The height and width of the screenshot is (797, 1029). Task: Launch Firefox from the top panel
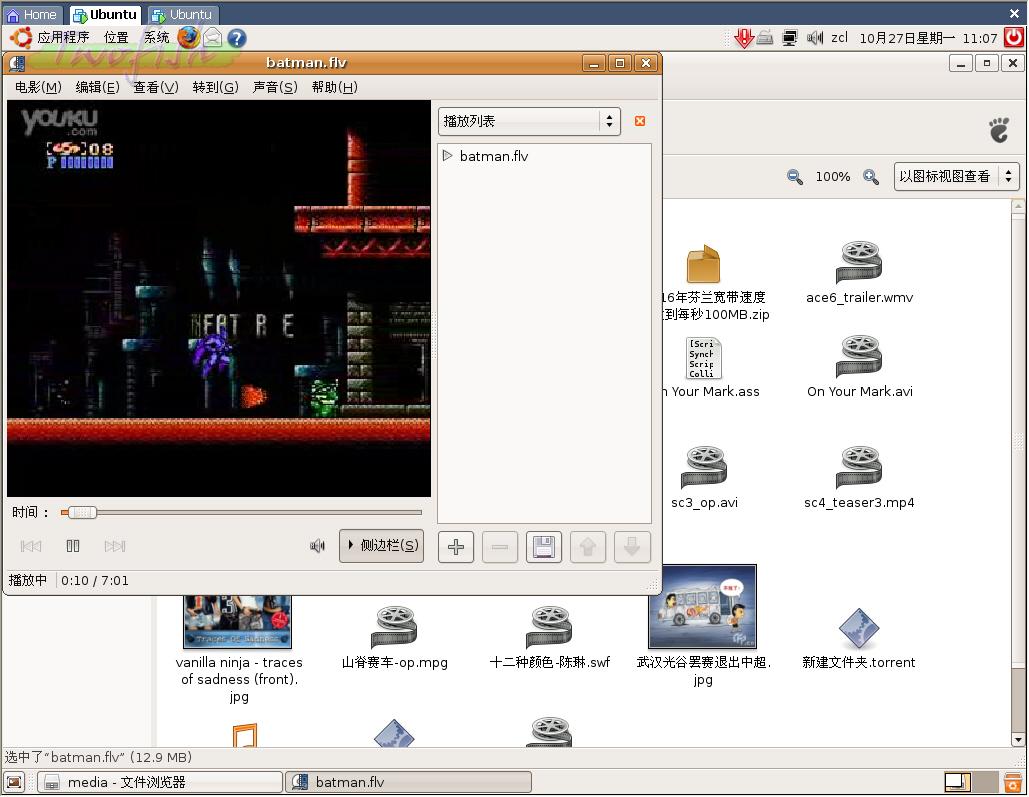(188, 37)
